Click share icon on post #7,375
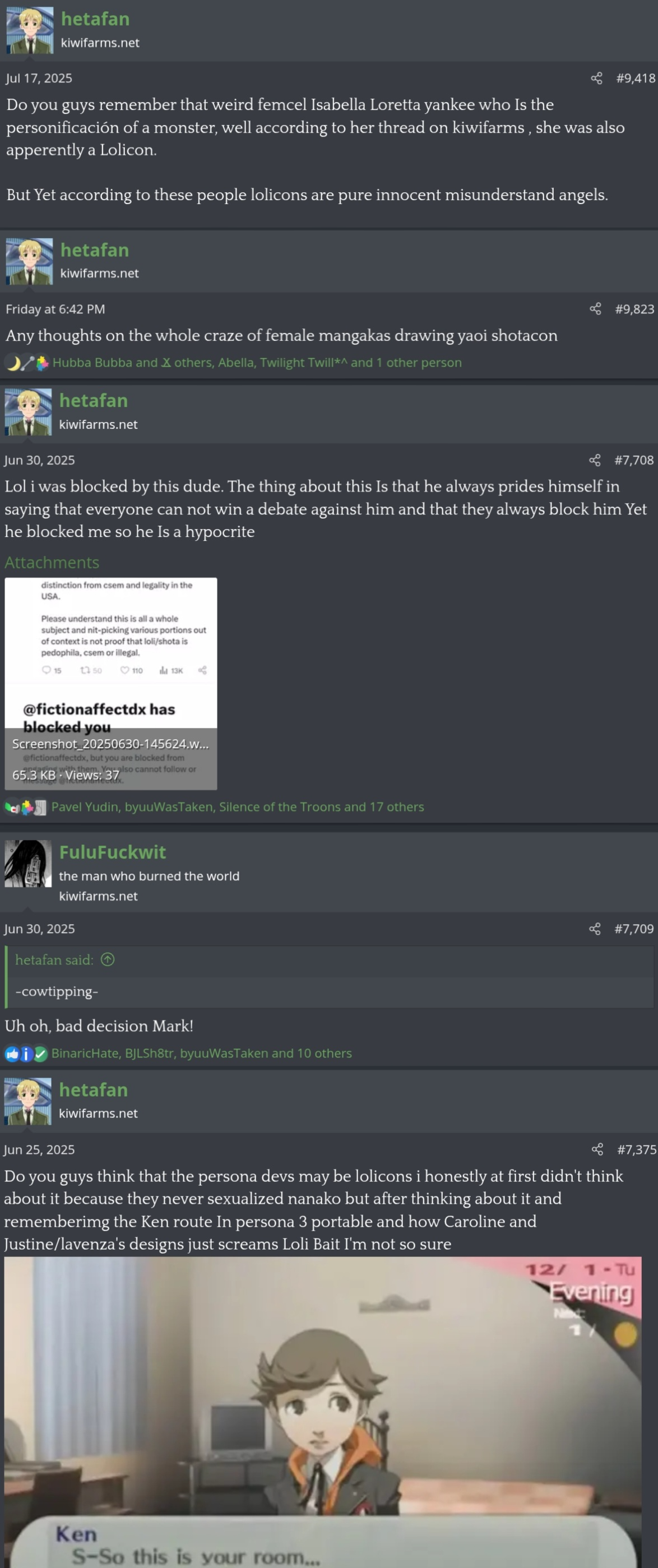The height and width of the screenshot is (1568, 658). pyautogui.click(x=597, y=1149)
